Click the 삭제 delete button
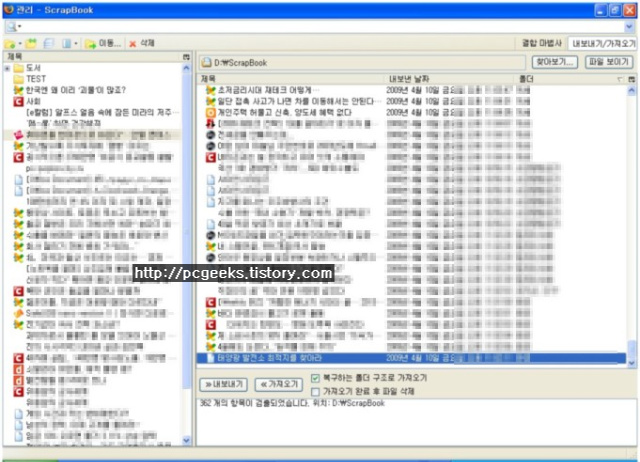640x462 pixels. point(142,43)
